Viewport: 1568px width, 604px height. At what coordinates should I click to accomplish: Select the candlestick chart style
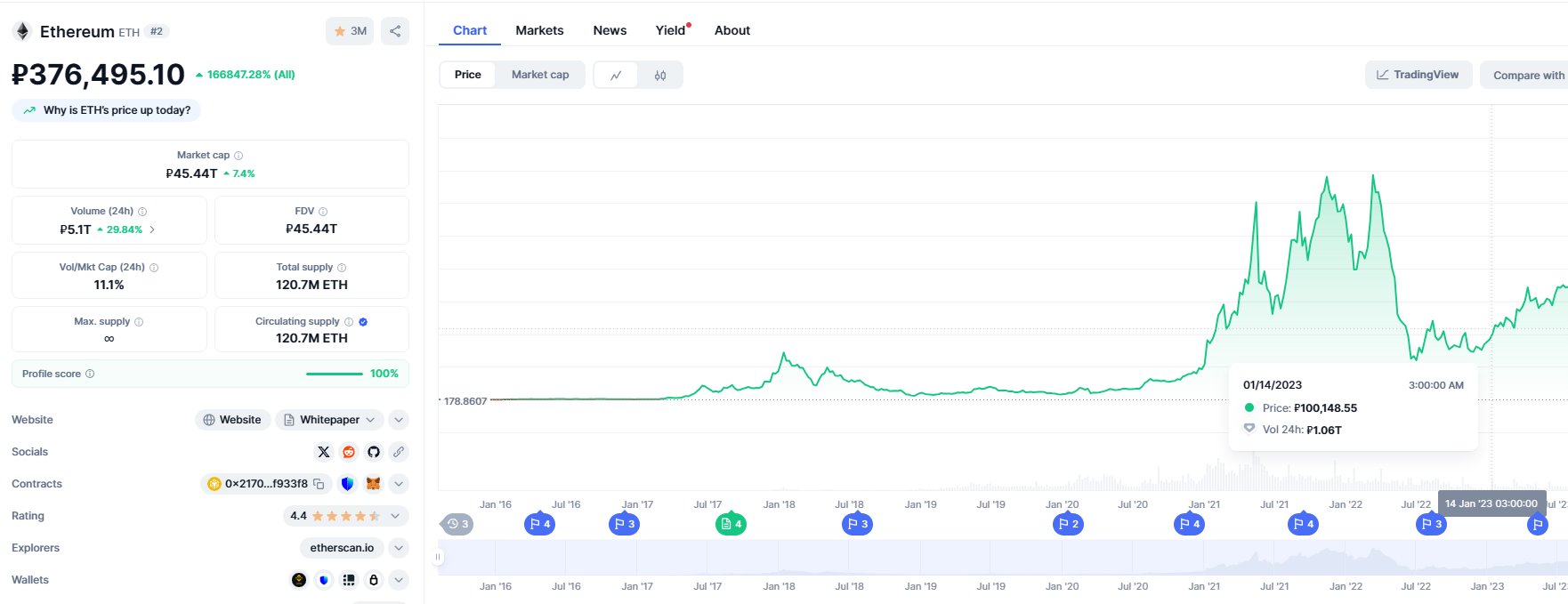(x=660, y=76)
